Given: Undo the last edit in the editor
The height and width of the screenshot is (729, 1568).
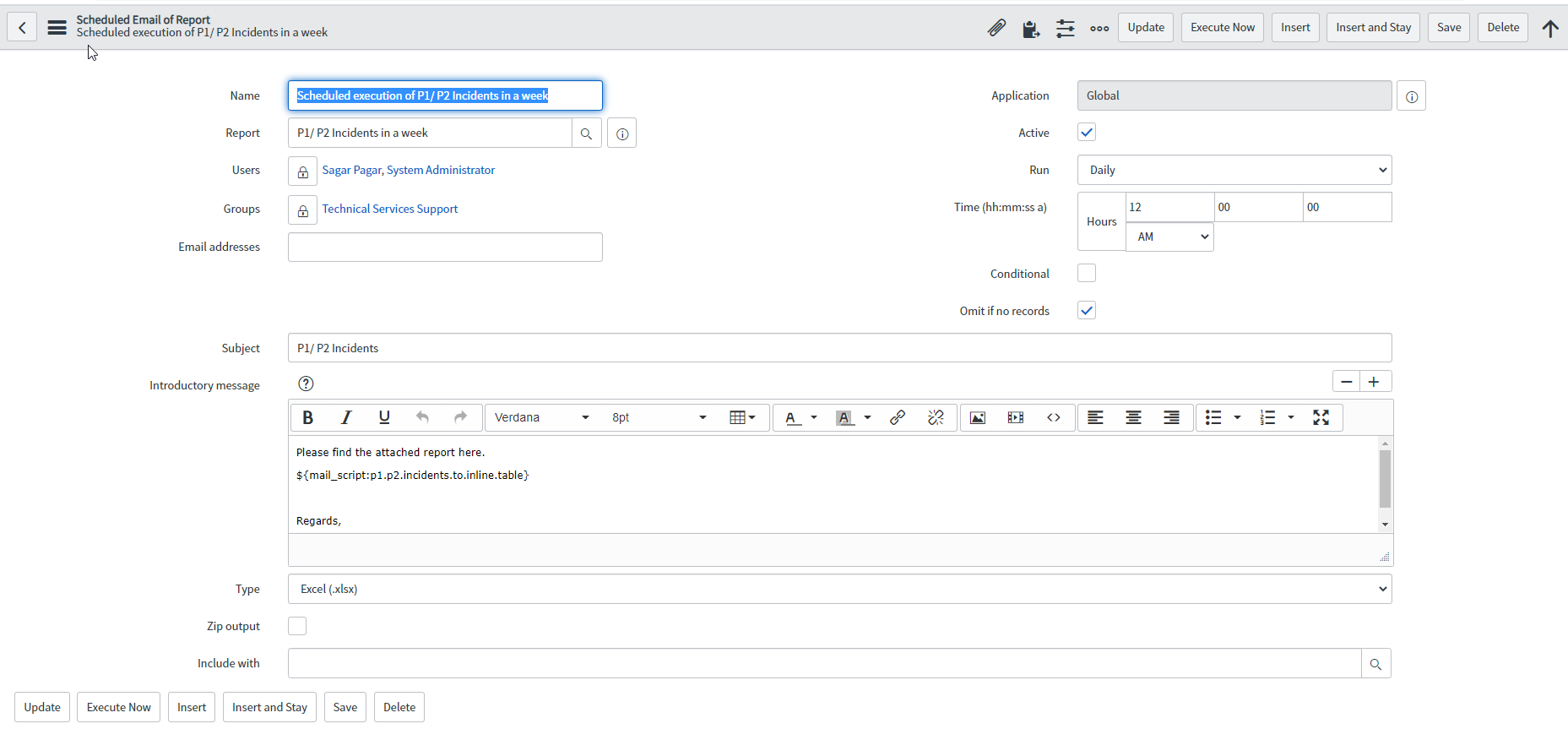Looking at the screenshot, I should click(422, 417).
